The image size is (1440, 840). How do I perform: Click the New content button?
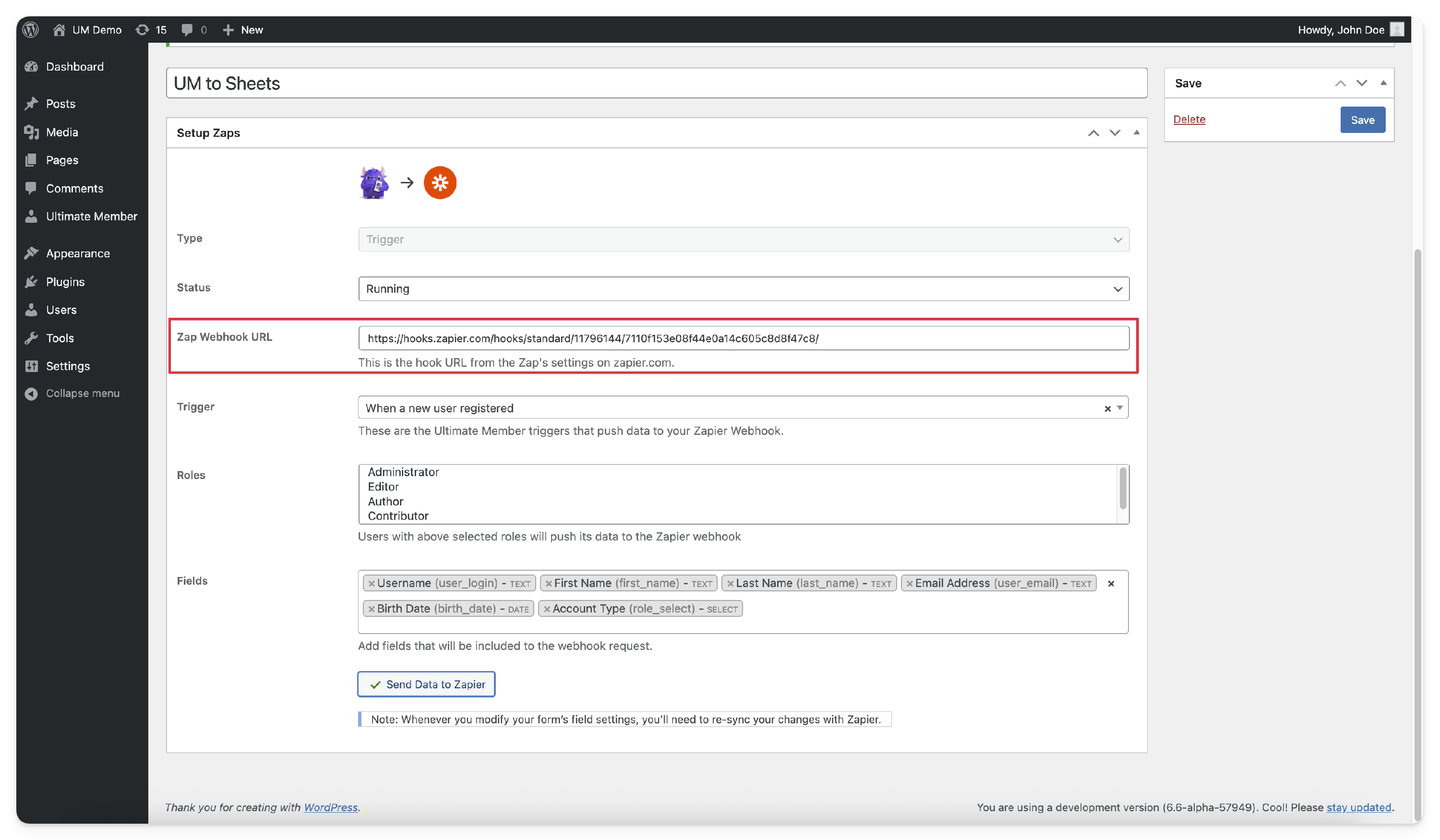(242, 30)
